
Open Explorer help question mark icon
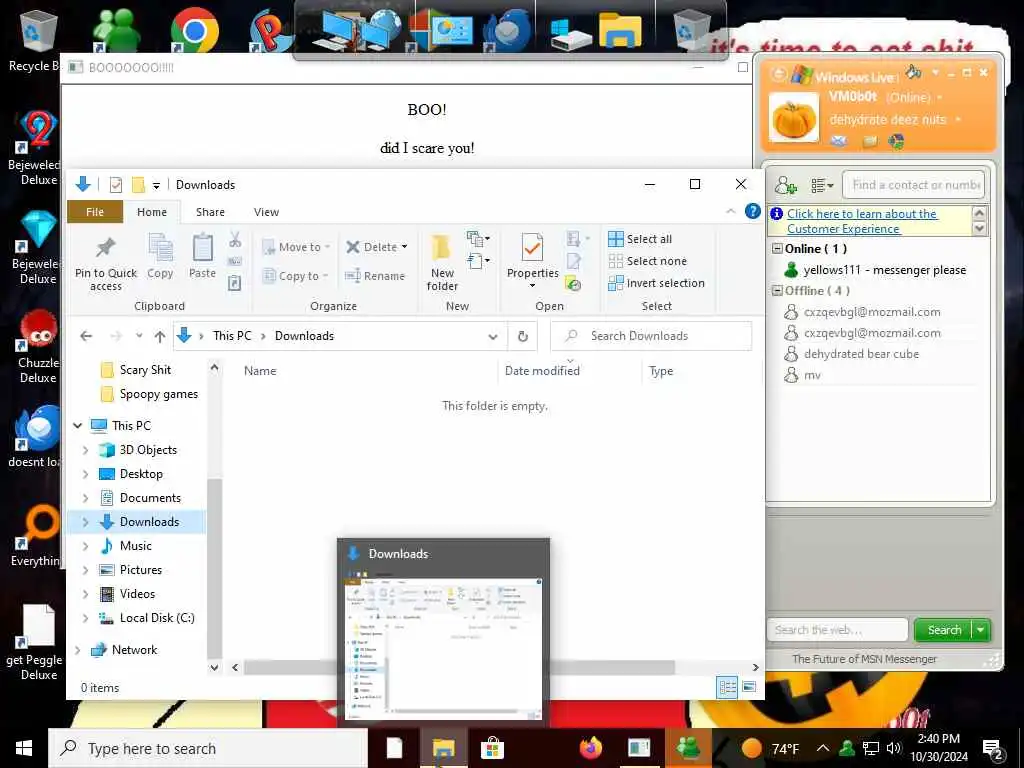(x=752, y=211)
